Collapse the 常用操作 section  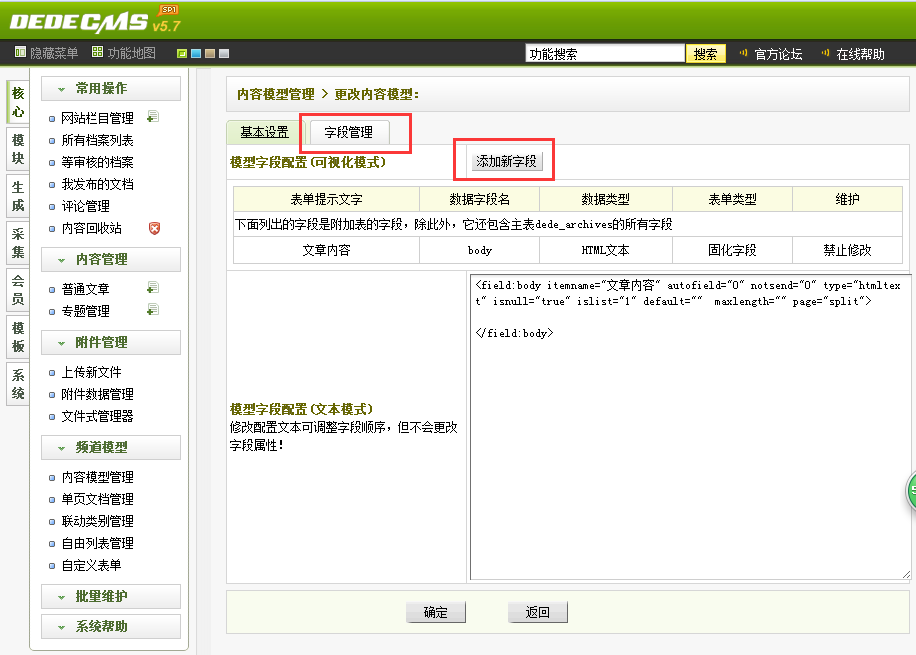point(111,89)
